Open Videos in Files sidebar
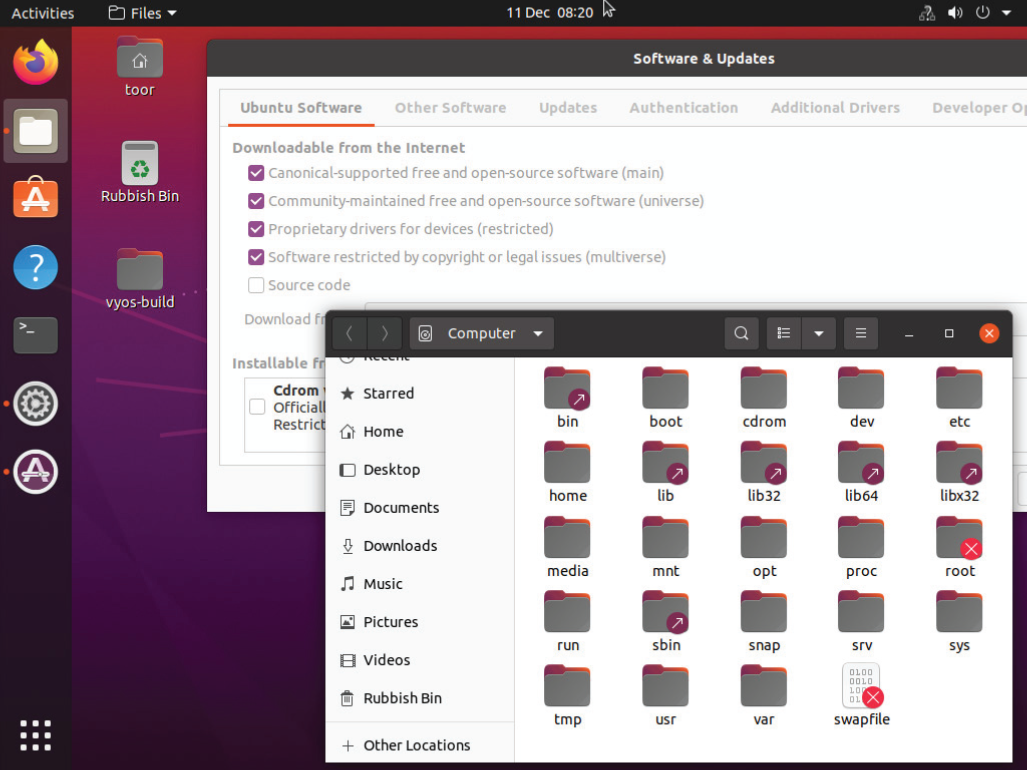This screenshot has height=770, width=1027. 419,659
